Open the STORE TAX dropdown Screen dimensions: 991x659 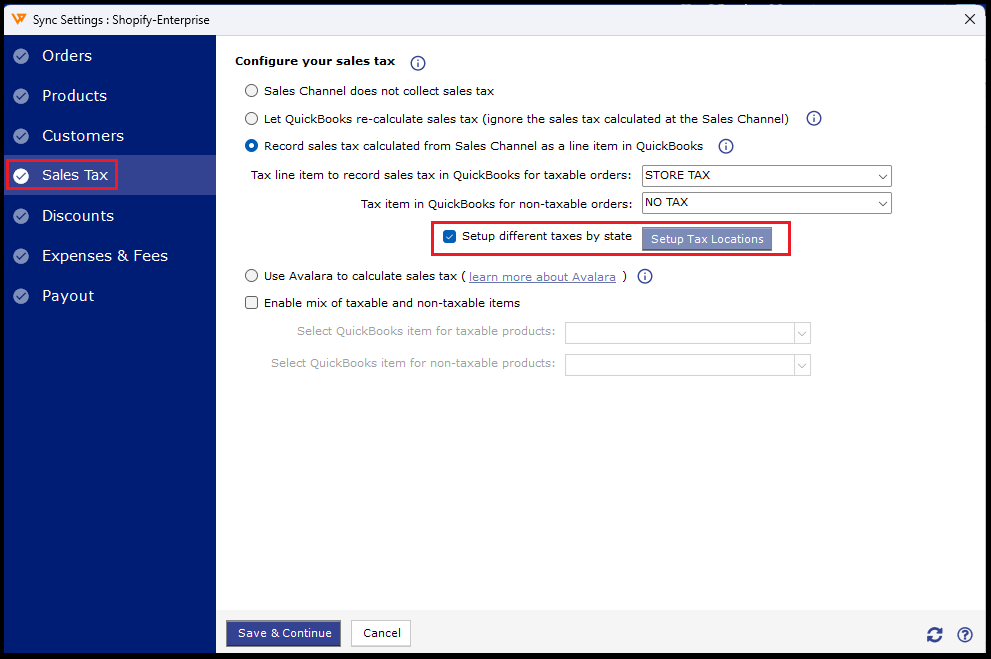(766, 176)
